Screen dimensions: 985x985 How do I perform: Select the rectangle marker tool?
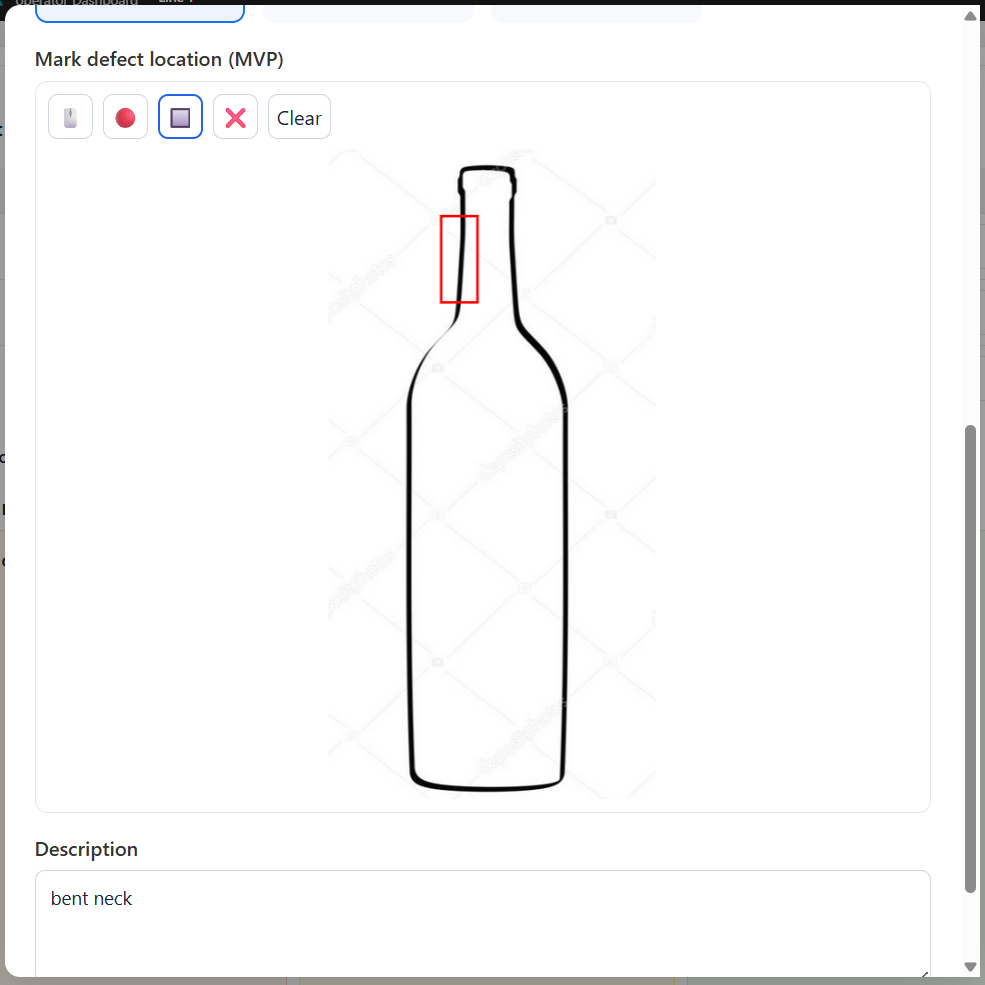coord(180,117)
